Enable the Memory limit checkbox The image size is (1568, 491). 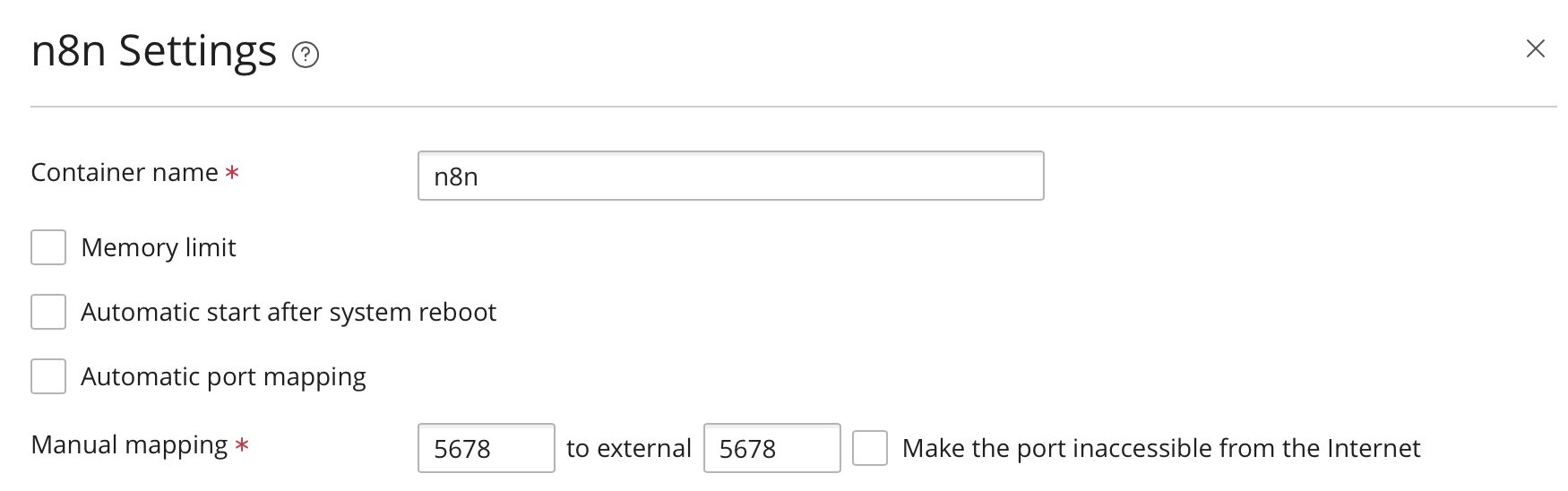(48, 247)
